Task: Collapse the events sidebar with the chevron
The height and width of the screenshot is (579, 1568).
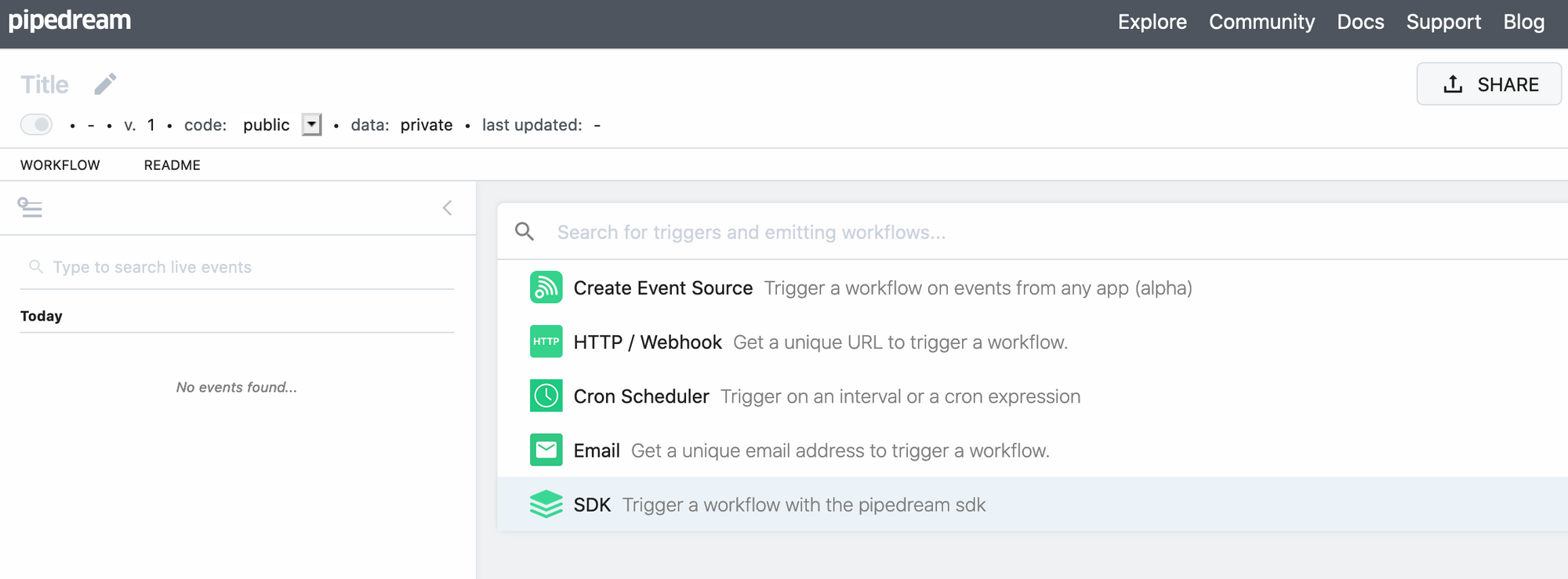Action: coord(447,208)
